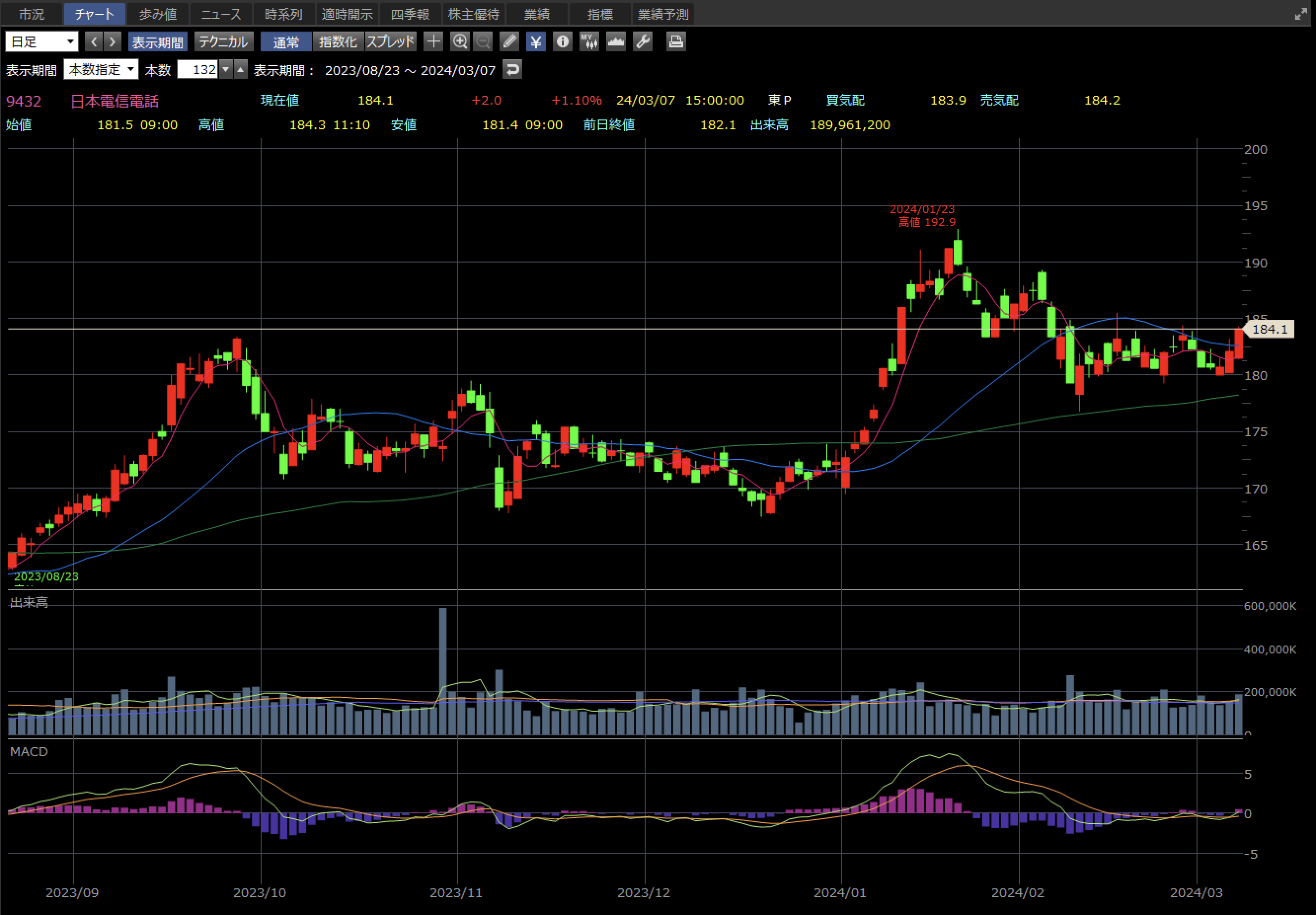1316x915 pixels.
Task: Click the area chart style icon
Action: click(616, 42)
